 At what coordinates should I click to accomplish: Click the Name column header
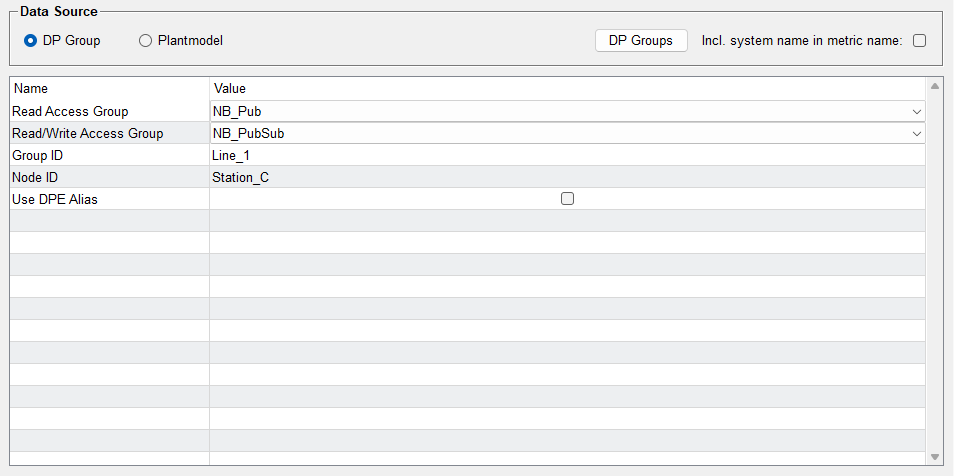tap(109, 89)
